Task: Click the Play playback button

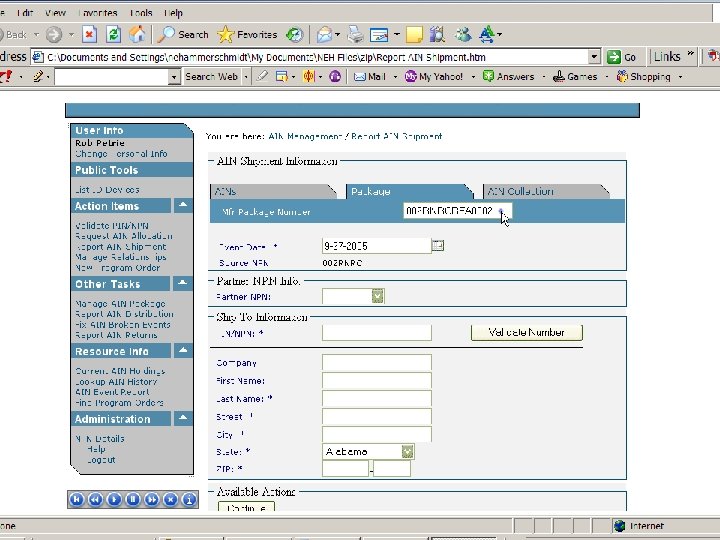Action: (114, 500)
